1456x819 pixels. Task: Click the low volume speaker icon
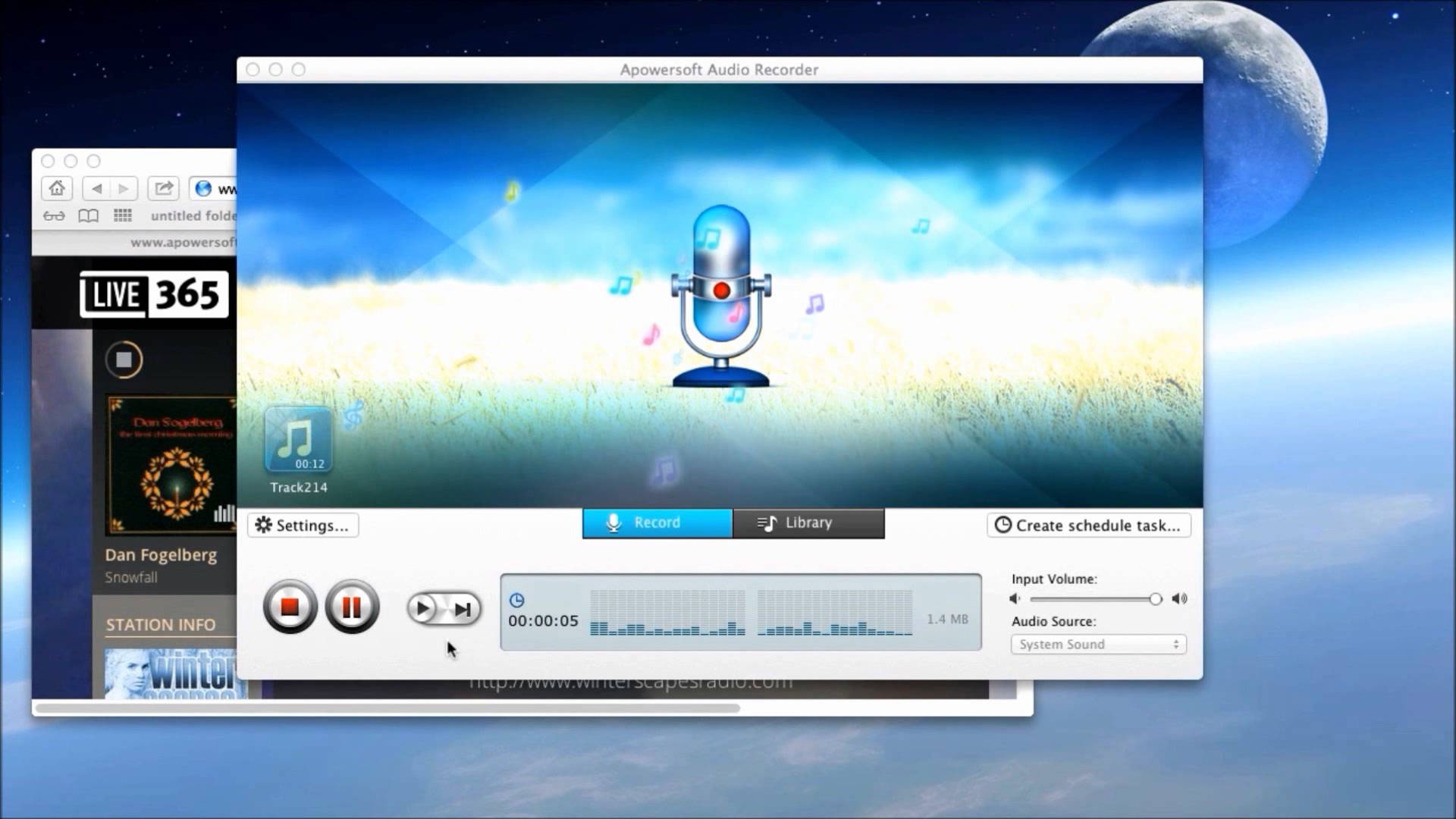tap(1015, 599)
